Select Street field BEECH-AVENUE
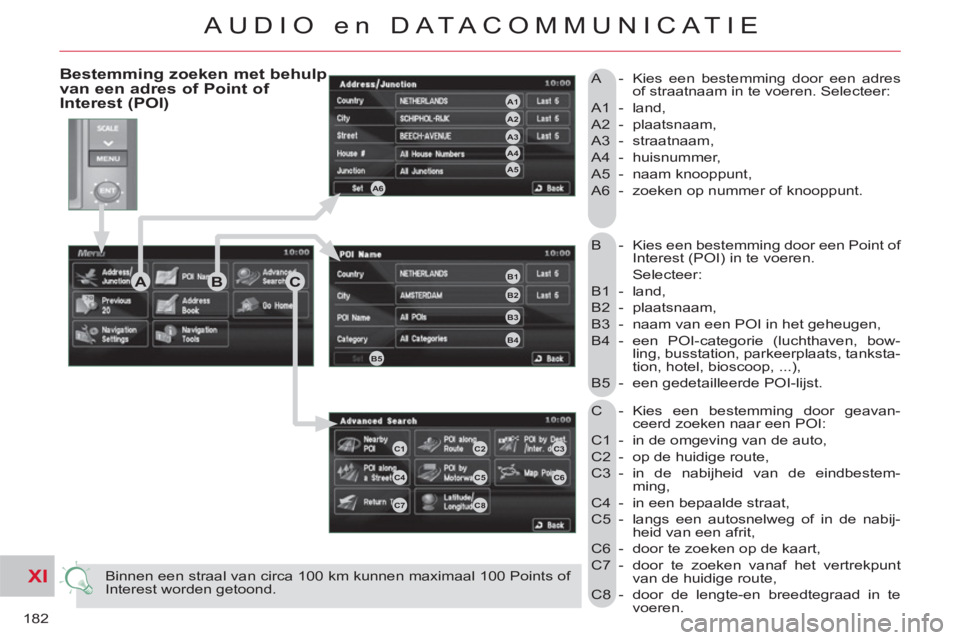The image size is (960, 640). point(458,136)
